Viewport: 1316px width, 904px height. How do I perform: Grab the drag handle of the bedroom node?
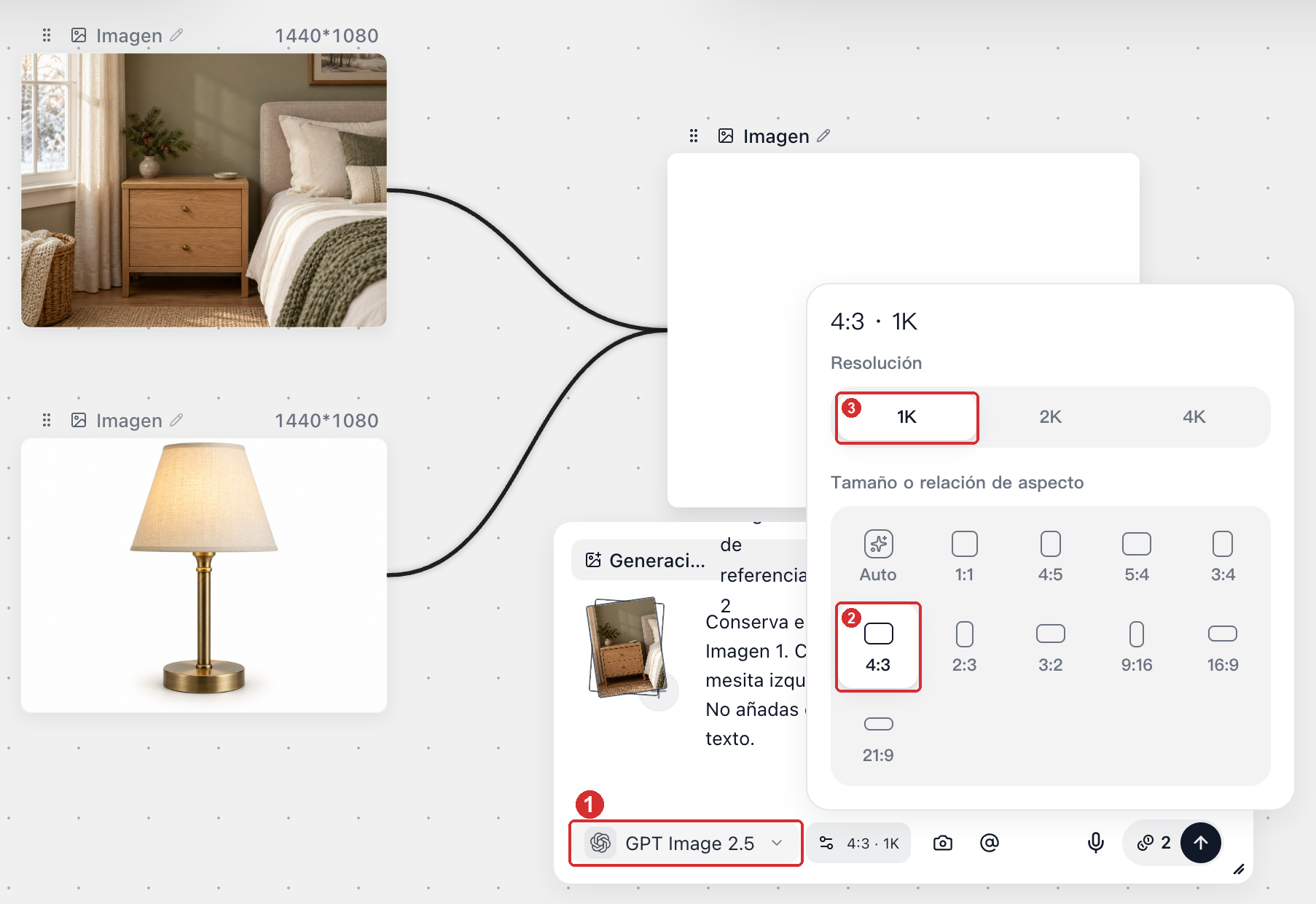pyautogui.click(x=47, y=35)
